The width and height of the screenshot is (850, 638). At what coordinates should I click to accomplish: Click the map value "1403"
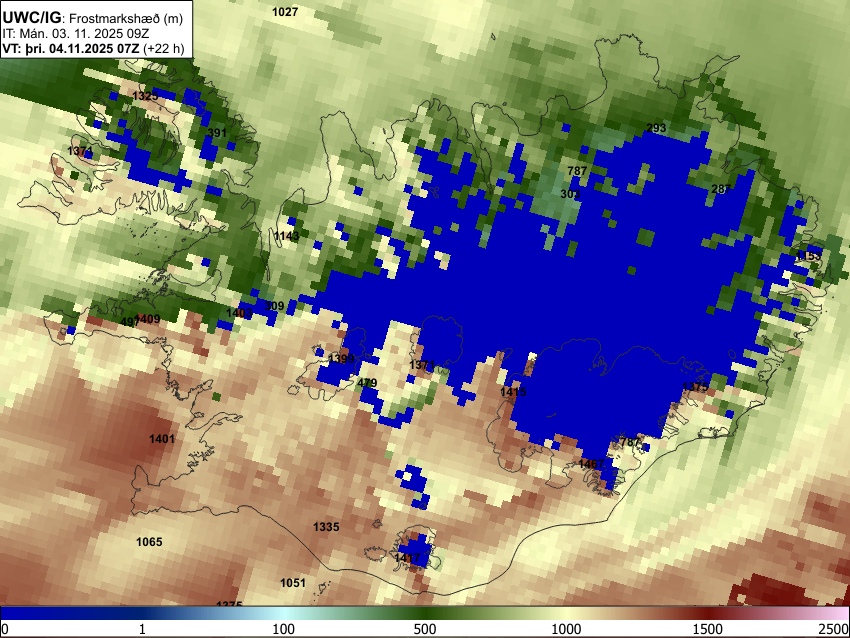tap(239, 313)
